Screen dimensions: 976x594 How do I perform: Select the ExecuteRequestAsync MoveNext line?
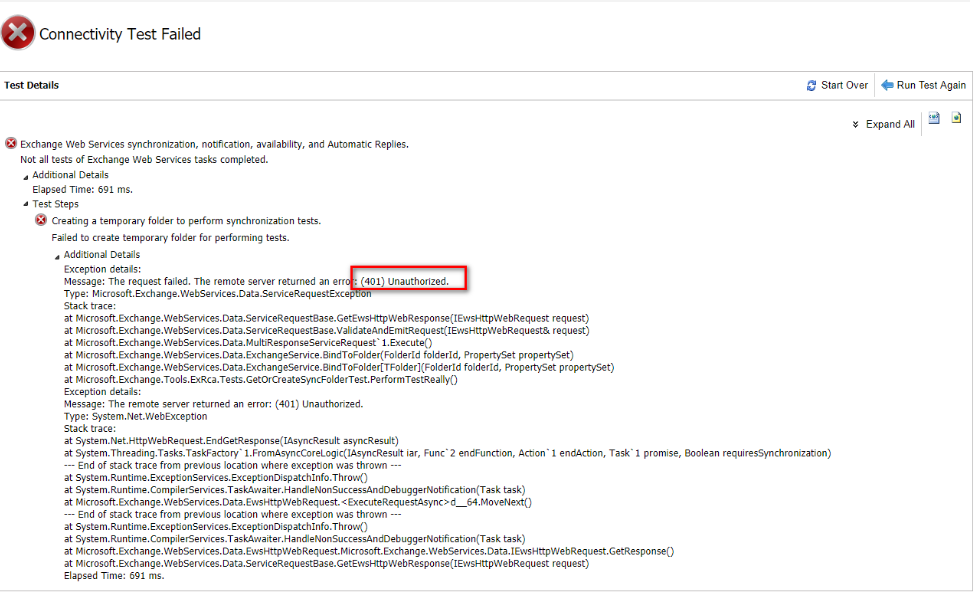click(x=298, y=502)
